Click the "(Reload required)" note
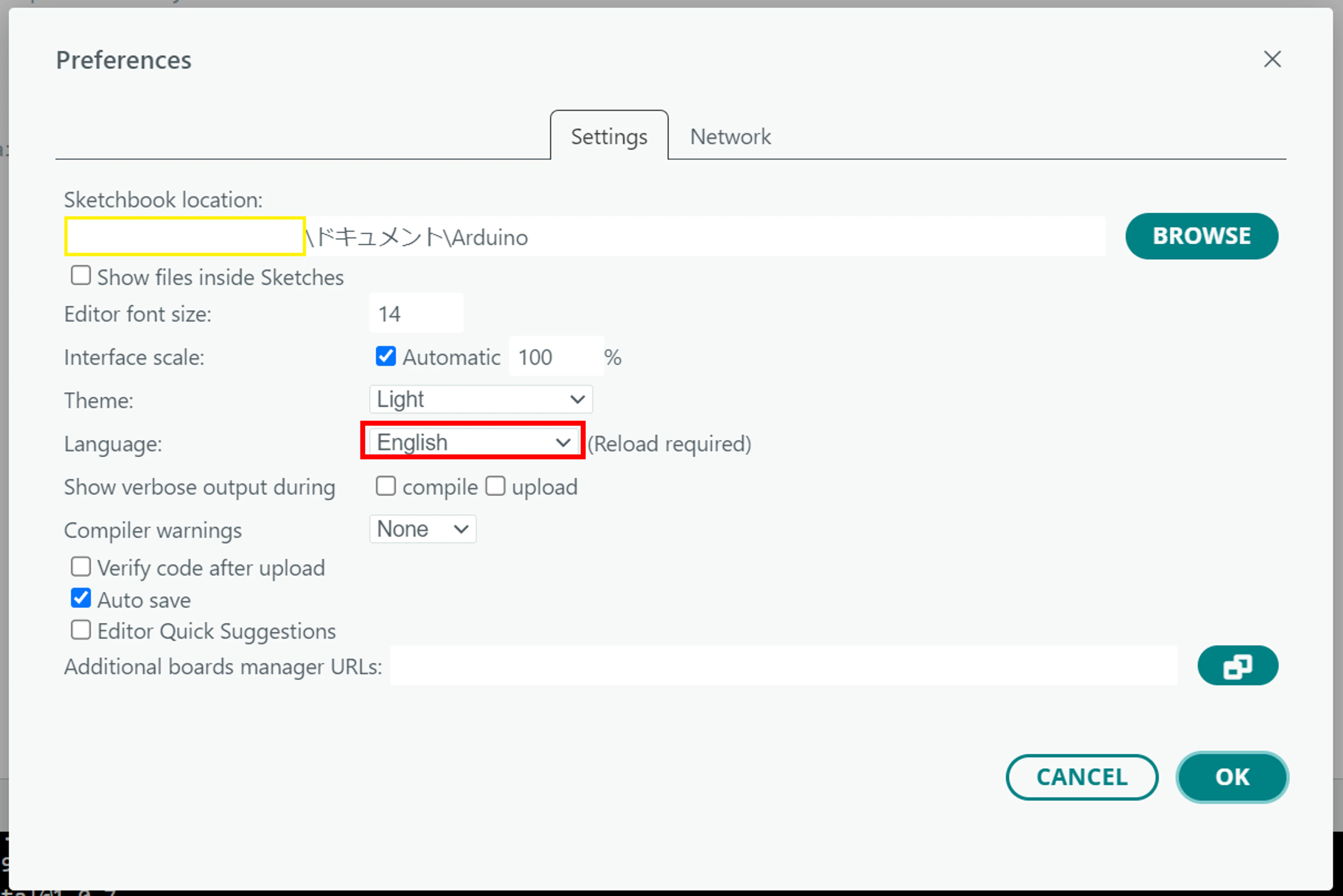The width and height of the screenshot is (1343, 896). coord(669,444)
